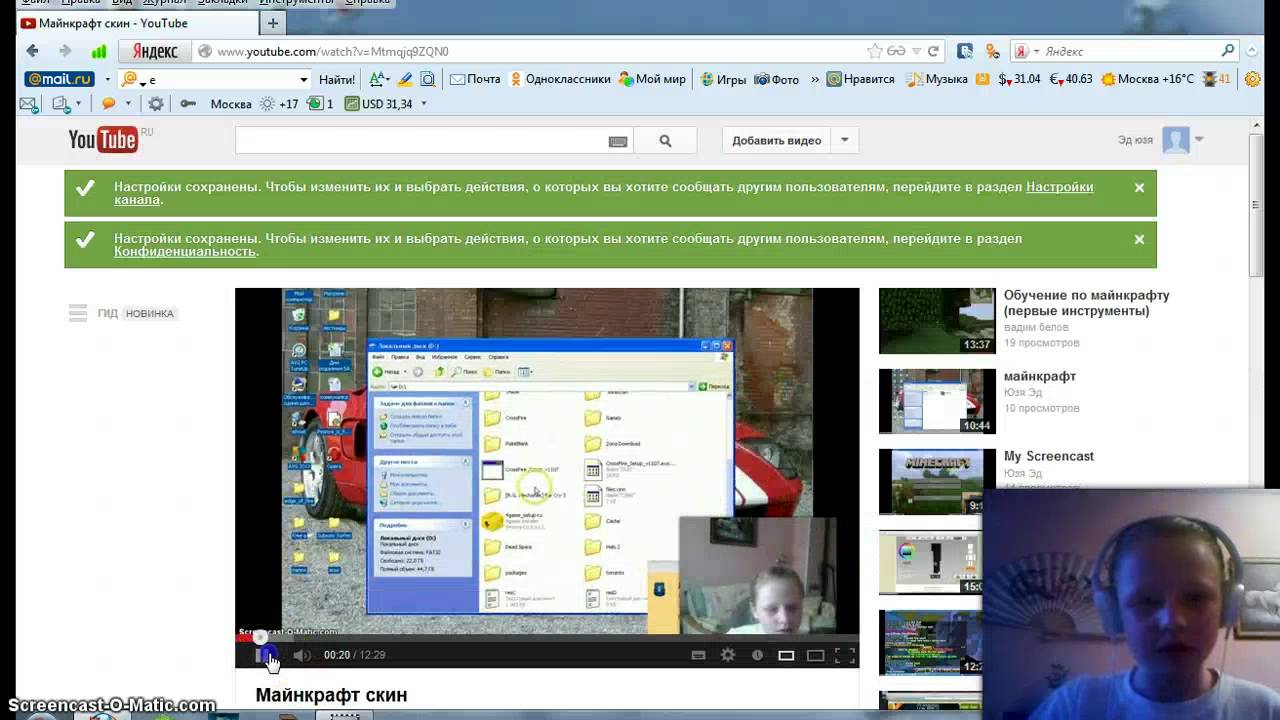Image resolution: width=1280 pixels, height=720 pixels.
Task: Open the Музыка toolbar button
Action: 937,79
